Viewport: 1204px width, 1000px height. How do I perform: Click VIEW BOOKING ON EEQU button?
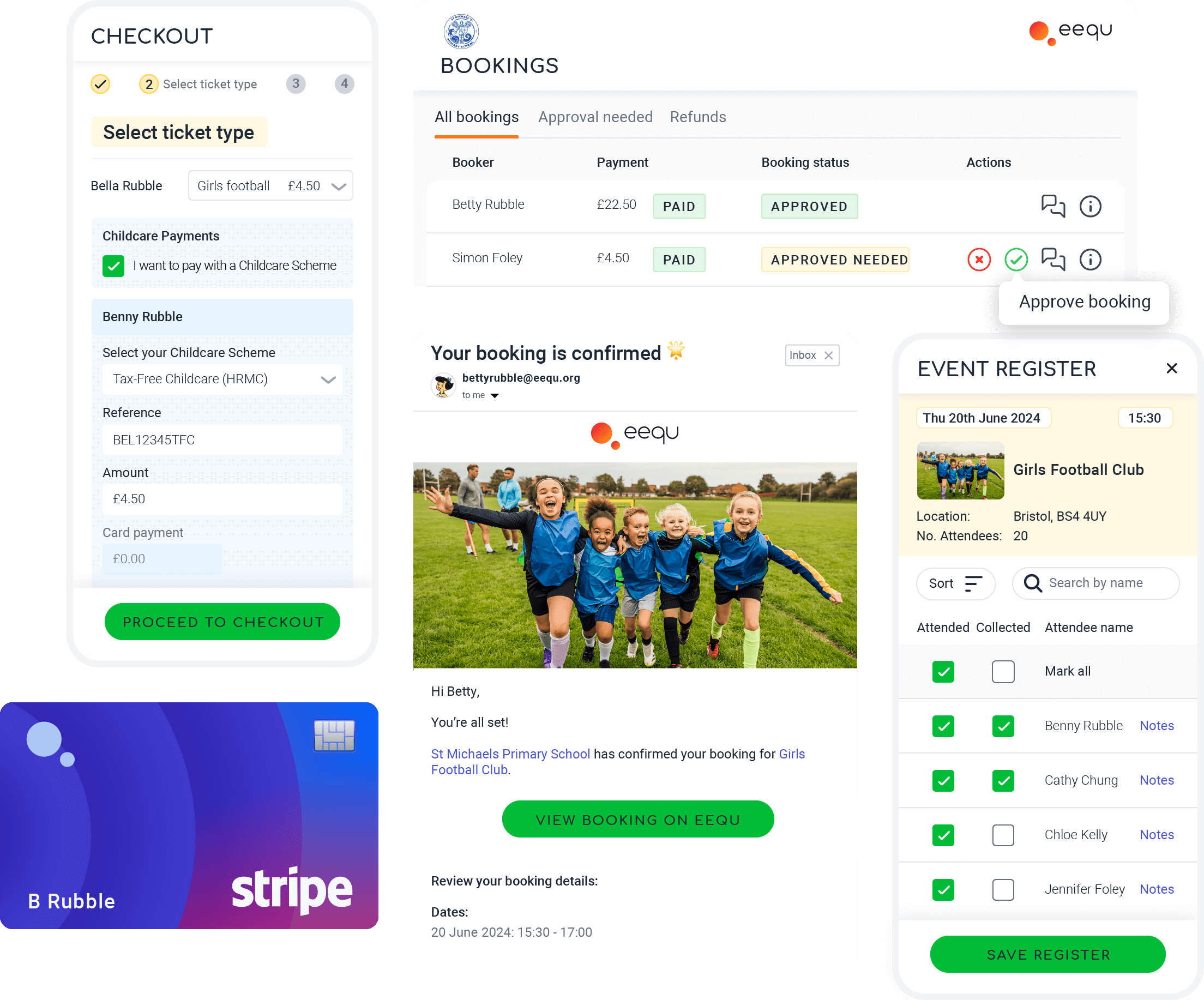[x=638, y=819]
